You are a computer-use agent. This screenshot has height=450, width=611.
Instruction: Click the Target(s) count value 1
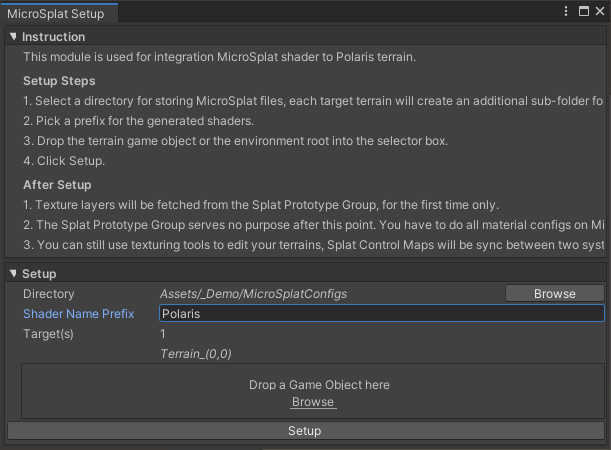pos(163,334)
